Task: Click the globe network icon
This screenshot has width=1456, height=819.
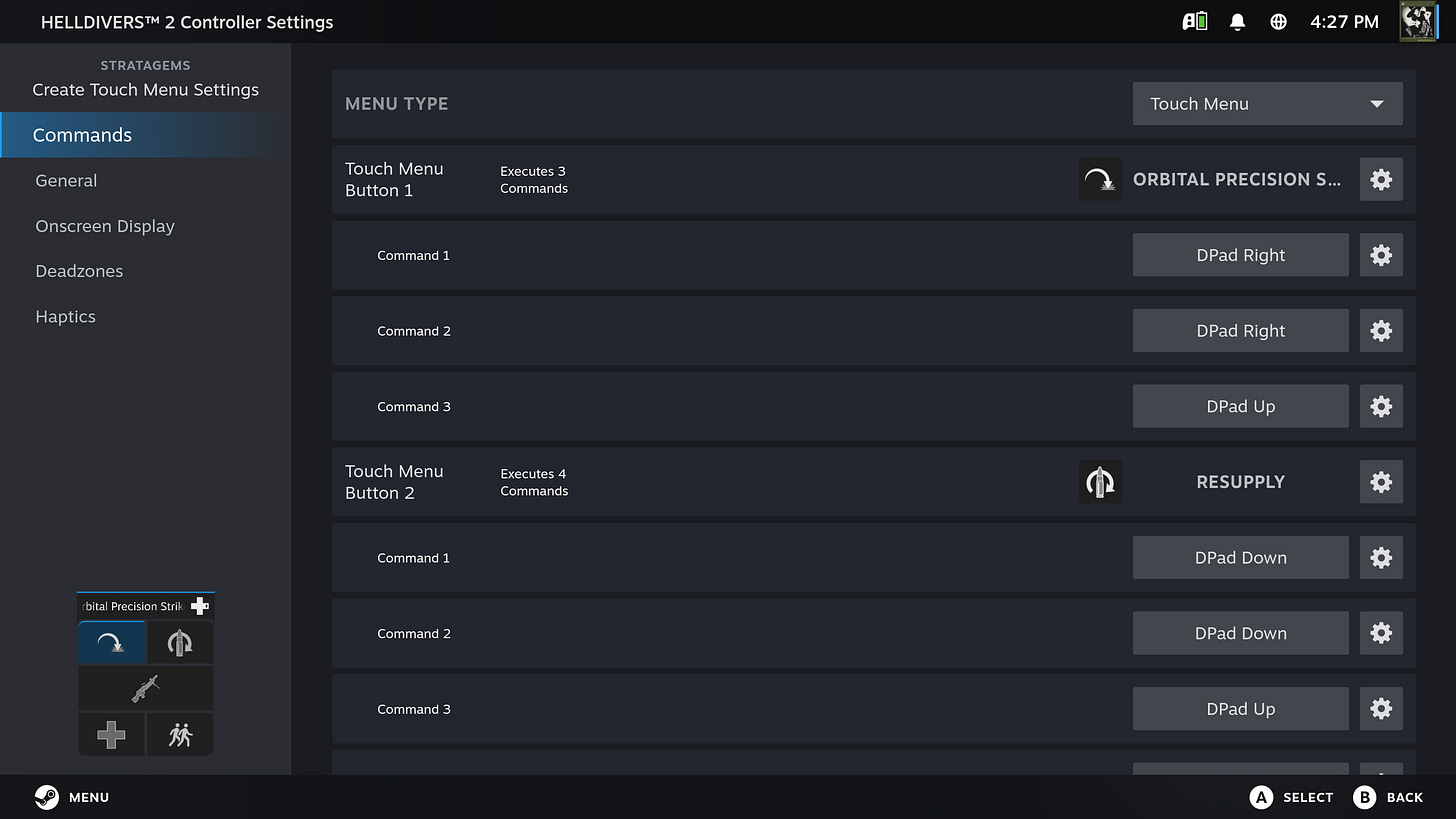Action: pos(1278,21)
